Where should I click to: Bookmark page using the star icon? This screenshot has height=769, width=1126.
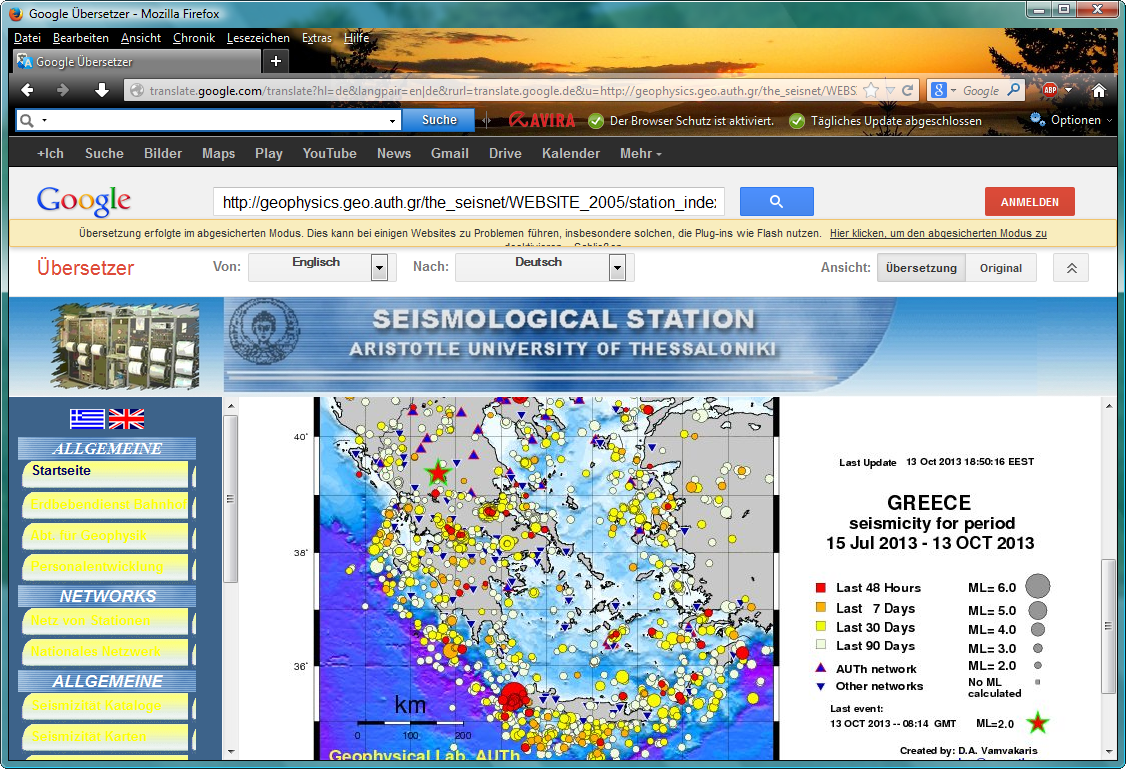[871, 90]
